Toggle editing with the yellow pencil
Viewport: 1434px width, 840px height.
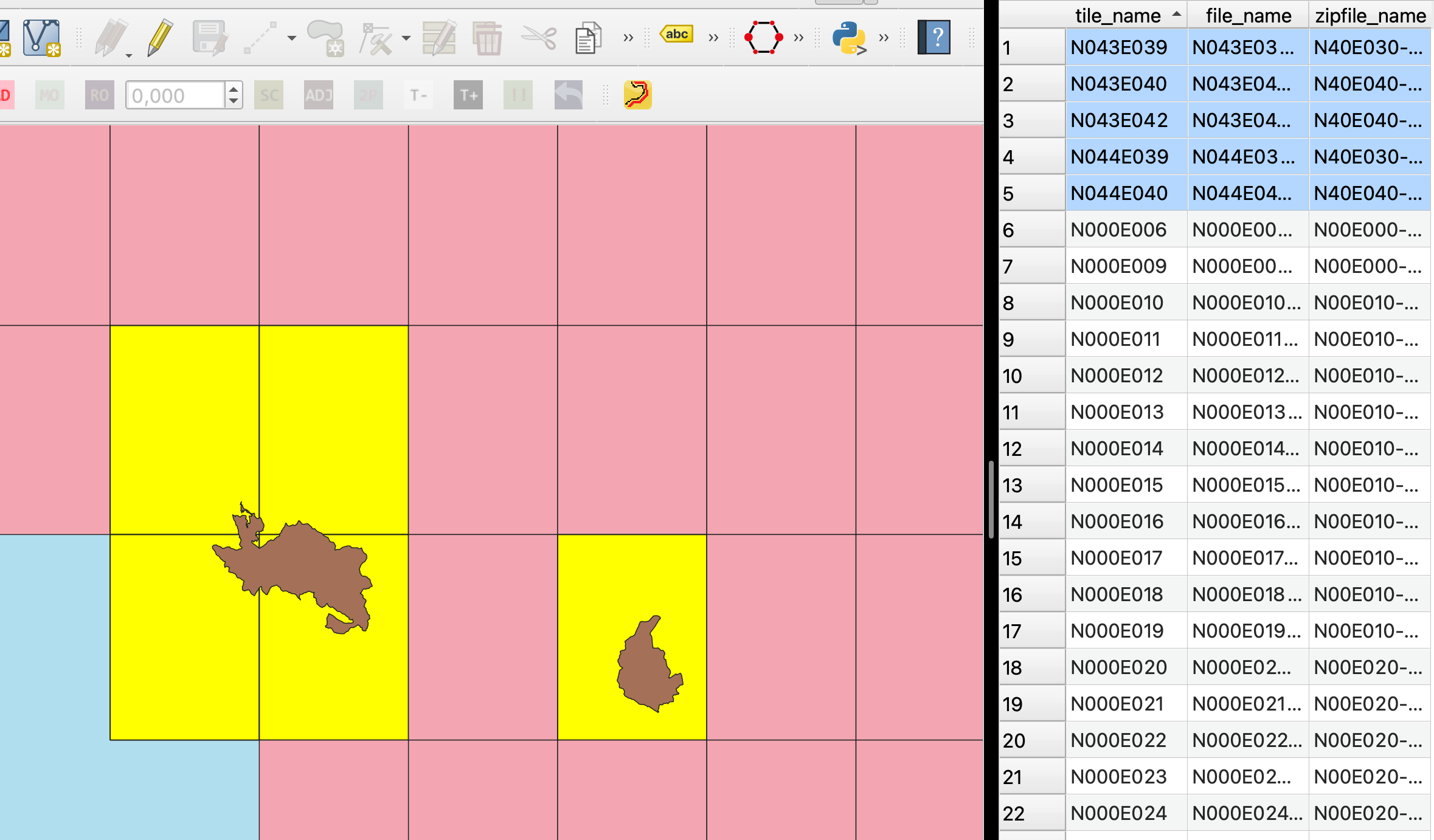pyautogui.click(x=159, y=38)
